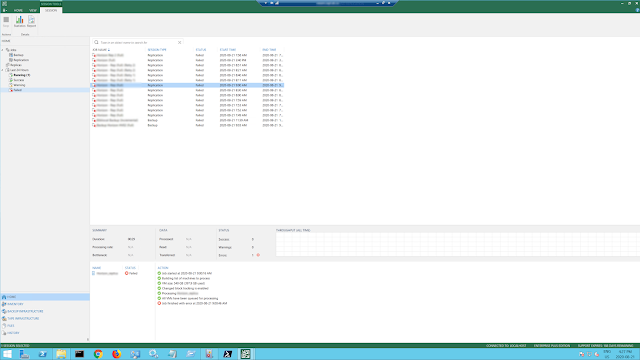Sort sessions by Job Name column
The width and height of the screenshot is (640, 360).
tap(101, 50)
